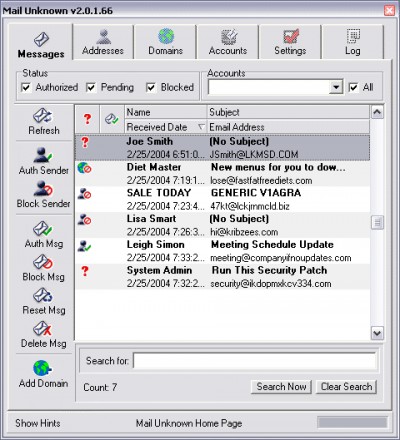Click the scroll down arrow of message list
Viewport: 400px width, 440px height.
(377, 333)
